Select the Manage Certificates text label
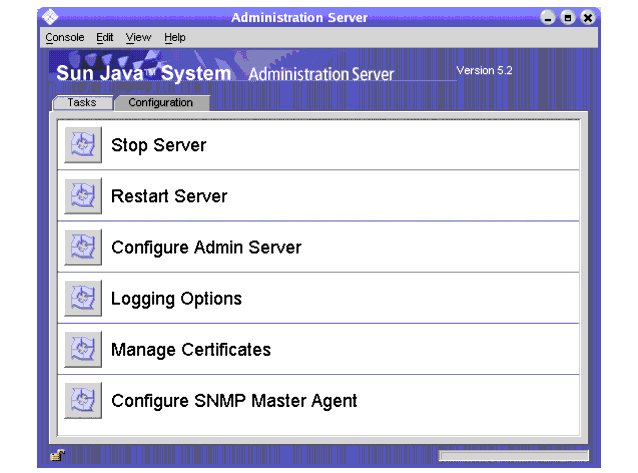 pos(191,350)
